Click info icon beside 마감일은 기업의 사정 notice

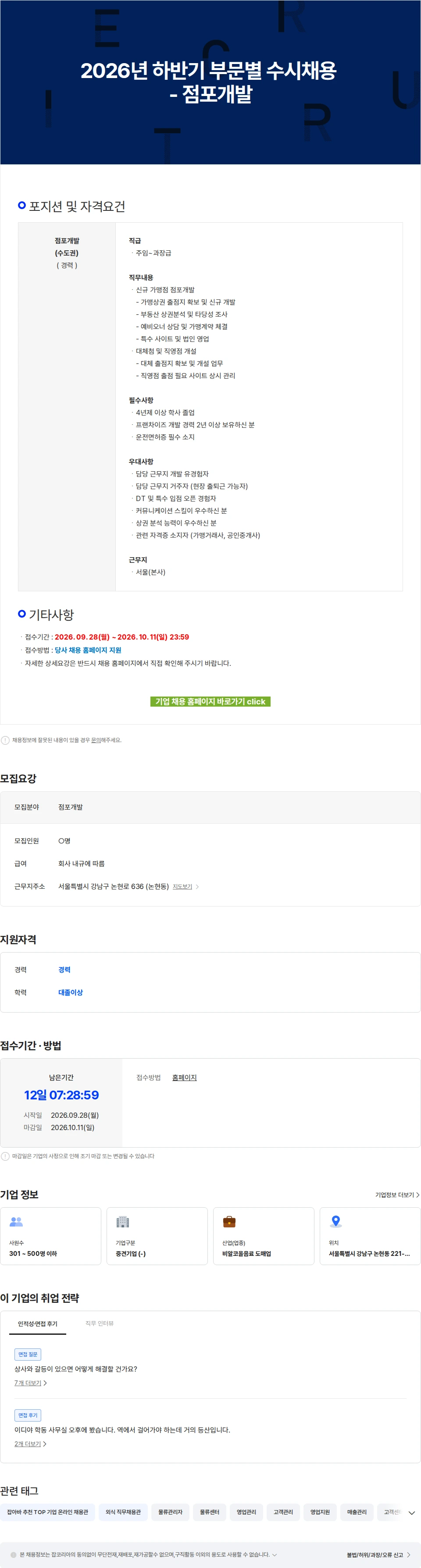6,1156
